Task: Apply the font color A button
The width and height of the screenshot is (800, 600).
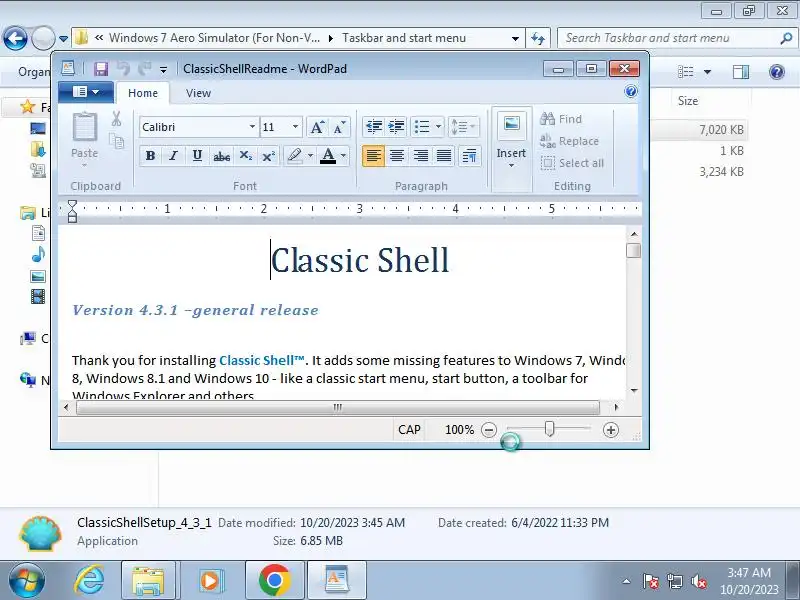Action: pos(328,156)
